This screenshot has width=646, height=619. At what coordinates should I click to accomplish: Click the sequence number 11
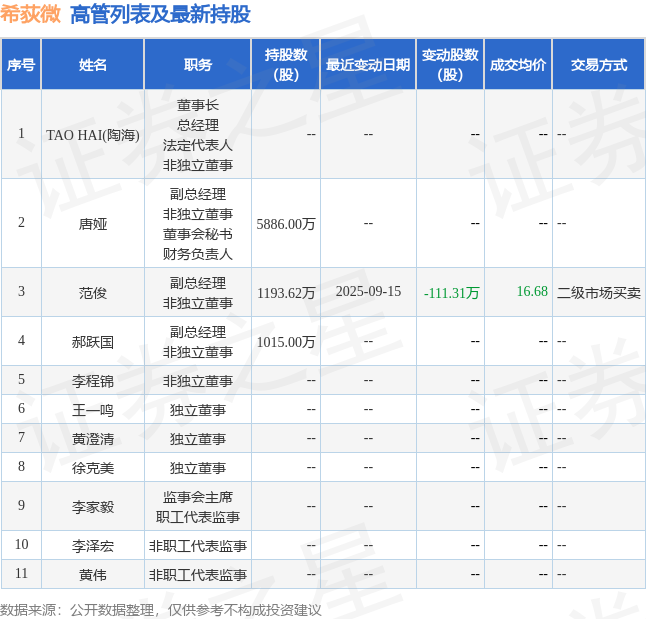pos(21,573)
